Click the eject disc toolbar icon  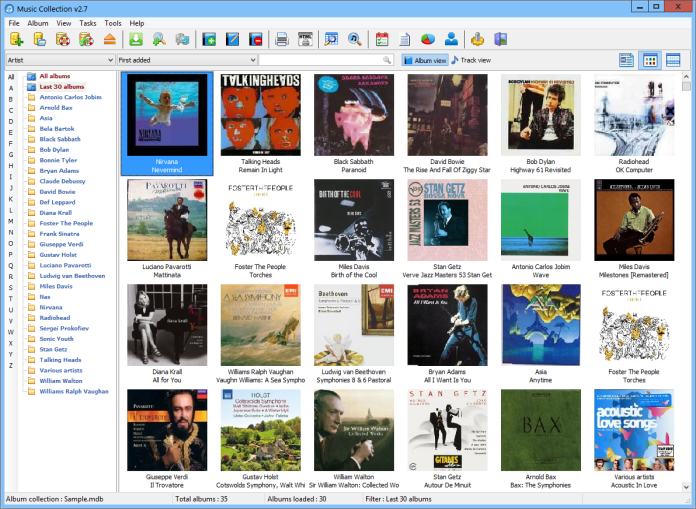click(110, 40)
